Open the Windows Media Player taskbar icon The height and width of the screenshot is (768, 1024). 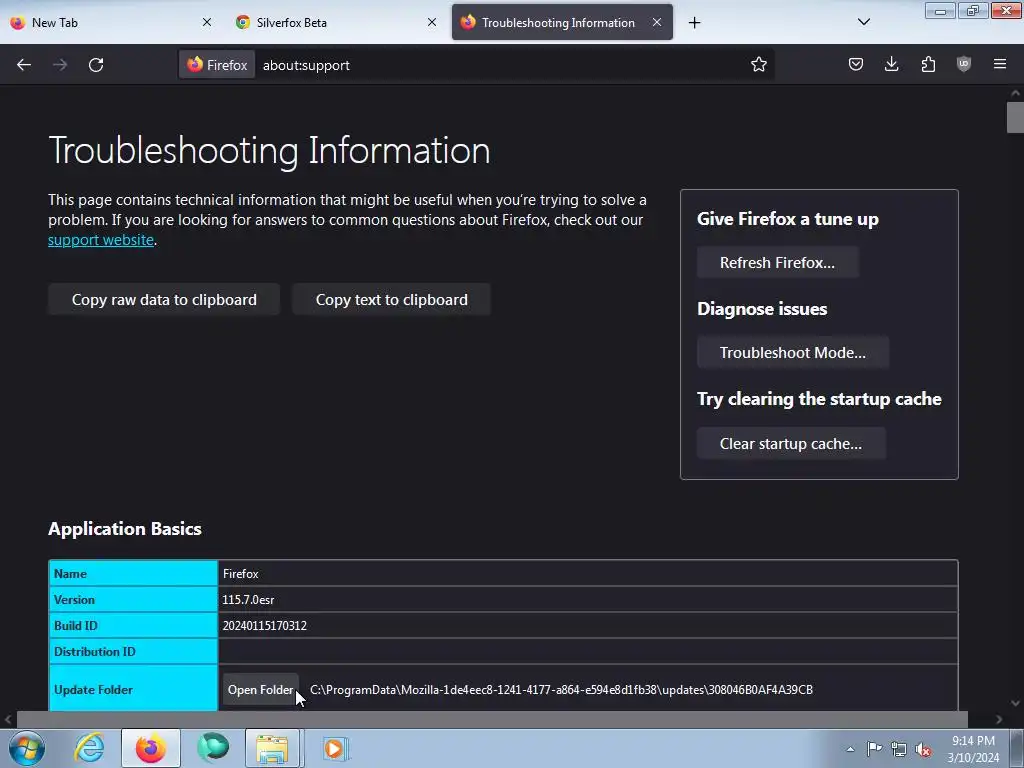(334, 748)
